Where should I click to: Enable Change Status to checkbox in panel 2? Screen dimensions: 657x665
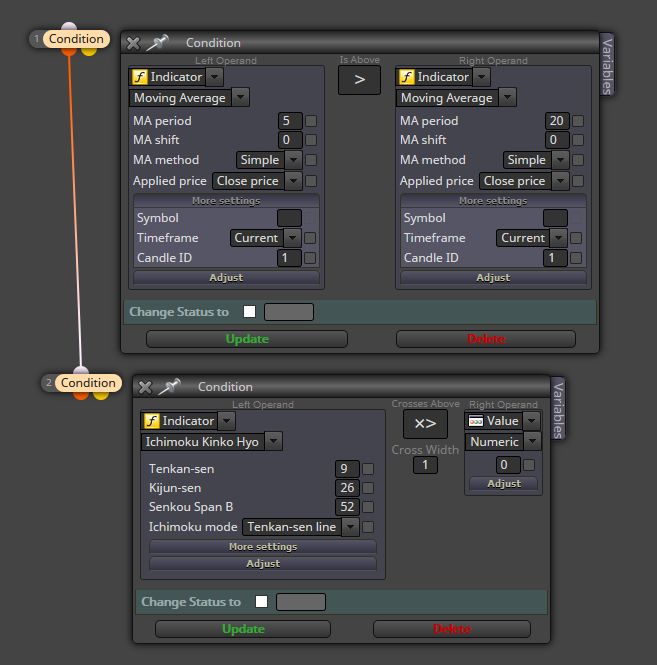tap(261, 601)
